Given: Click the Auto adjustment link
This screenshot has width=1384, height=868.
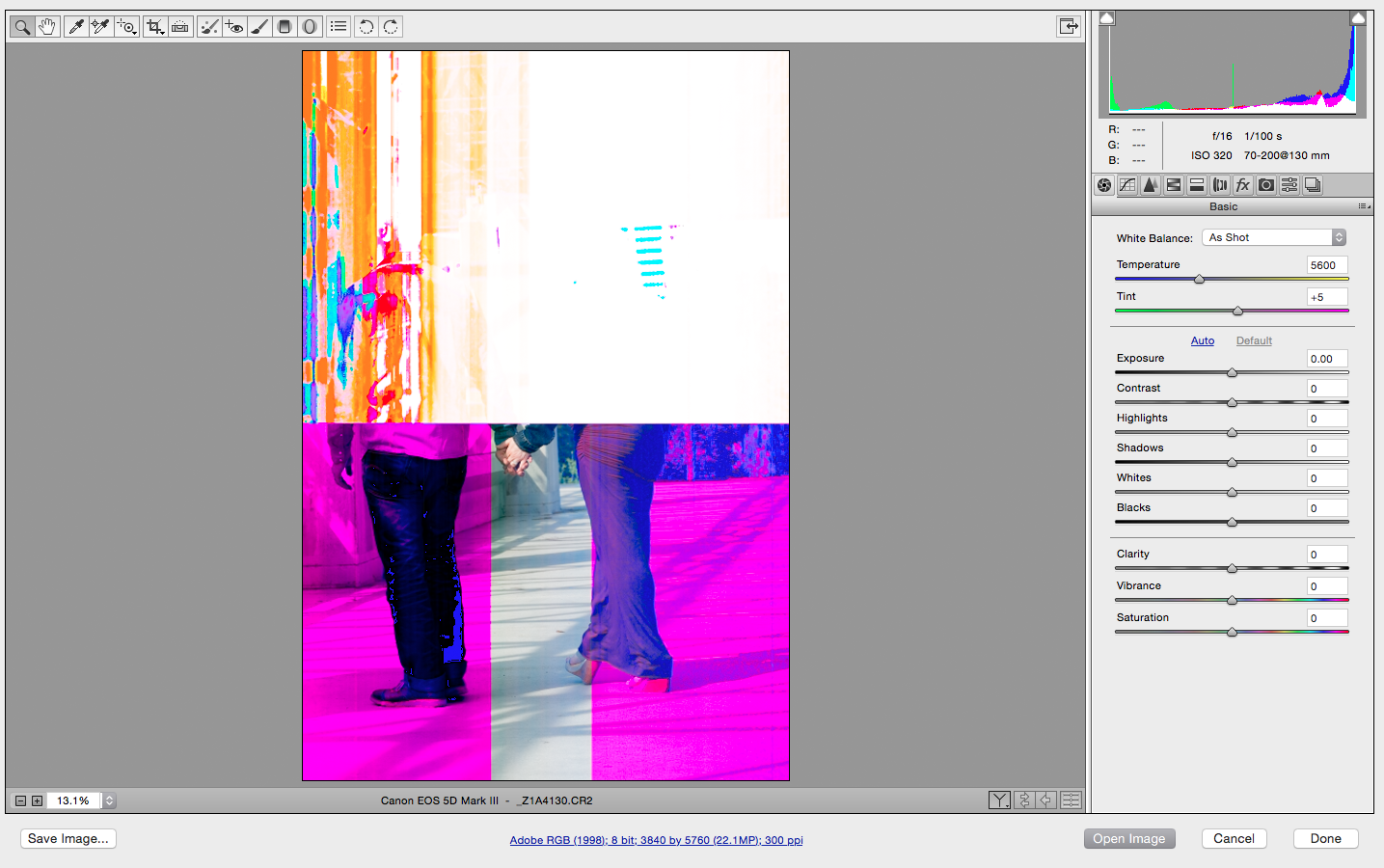Looking at the screenshot, I should [x=1202, y=340].
